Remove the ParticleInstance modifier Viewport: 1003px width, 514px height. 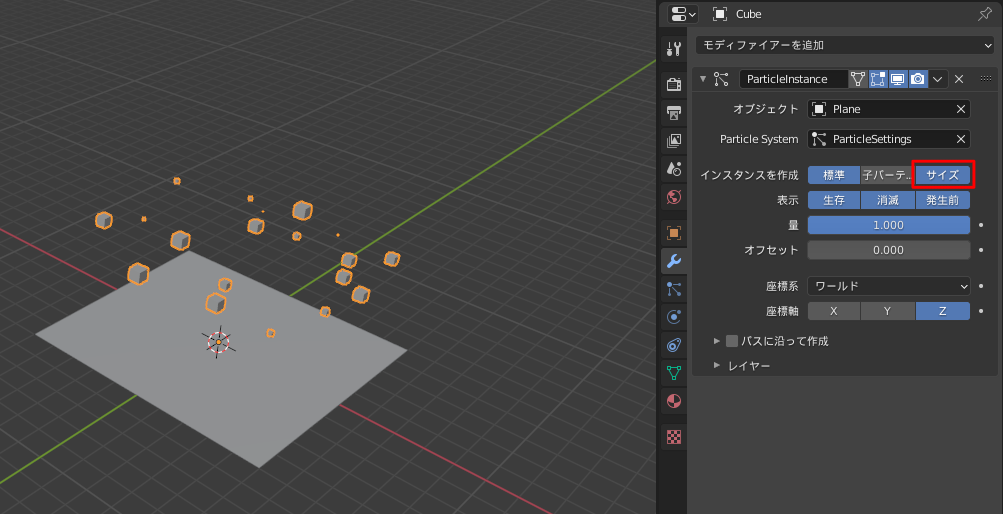pos(959,79)
